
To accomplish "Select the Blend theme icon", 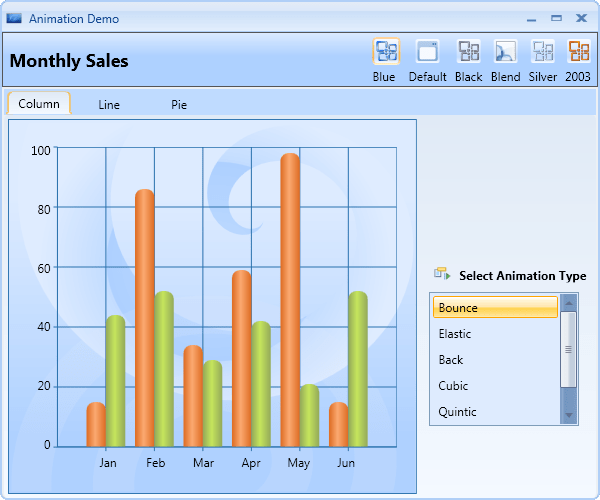I will tap(505, 51).
